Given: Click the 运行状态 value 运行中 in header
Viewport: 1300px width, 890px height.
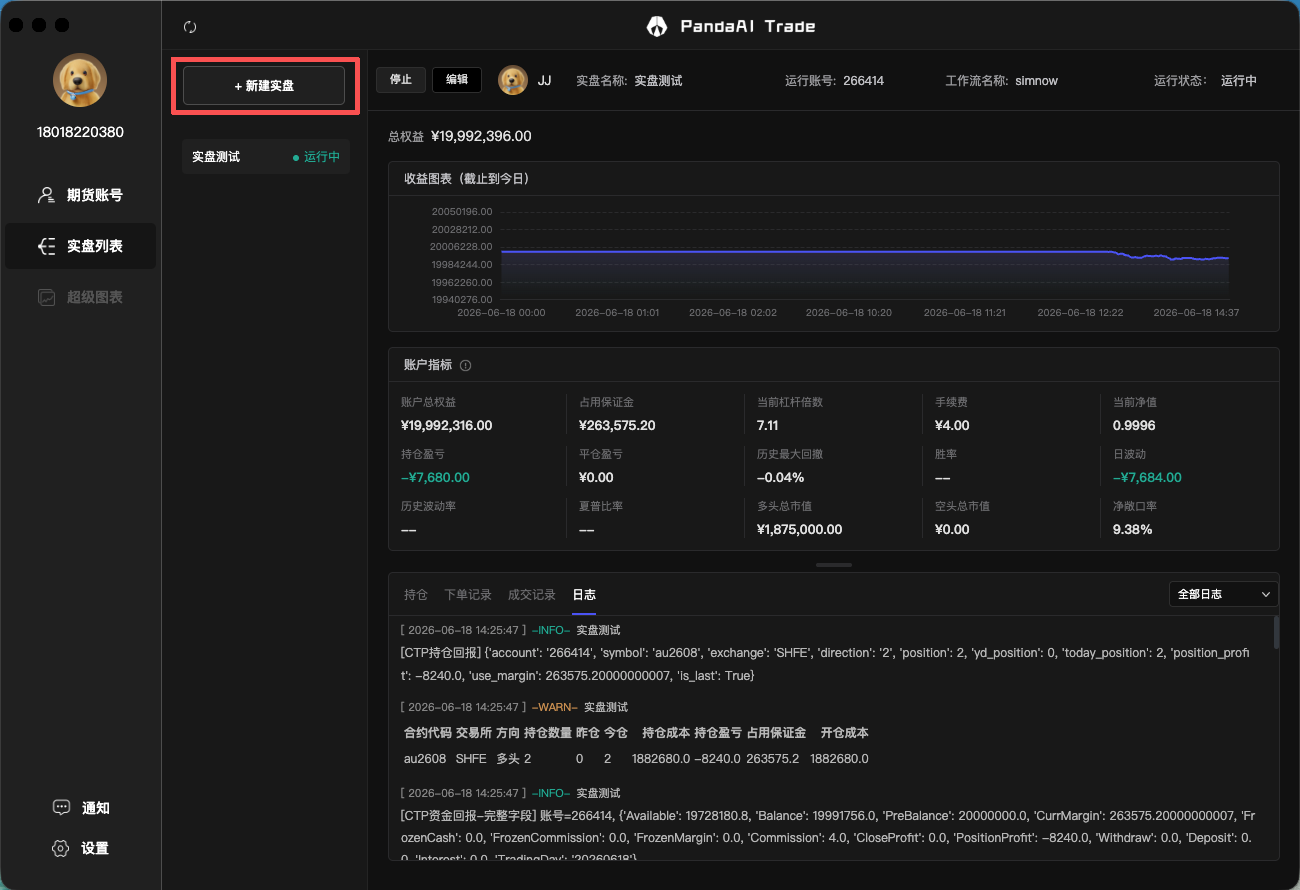Looking at the screenshot, I should pos(1239,80).
